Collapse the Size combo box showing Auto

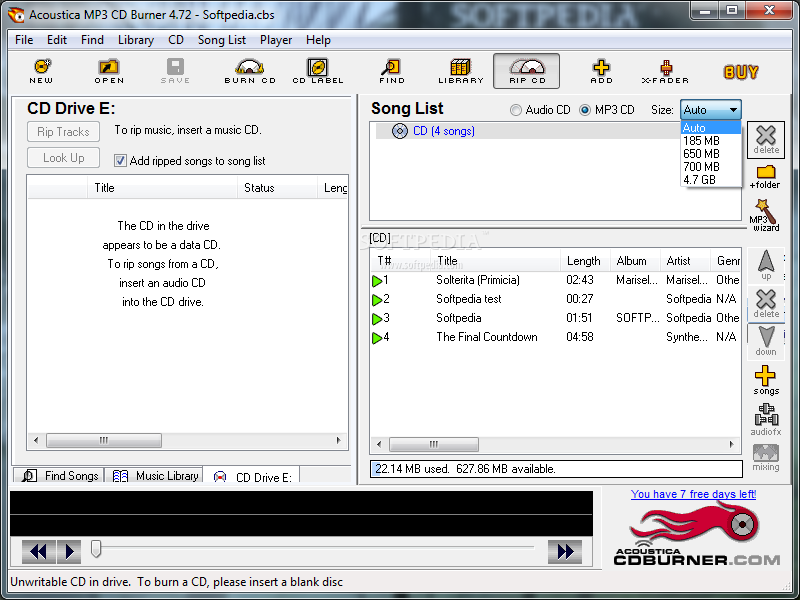[711, 110]
